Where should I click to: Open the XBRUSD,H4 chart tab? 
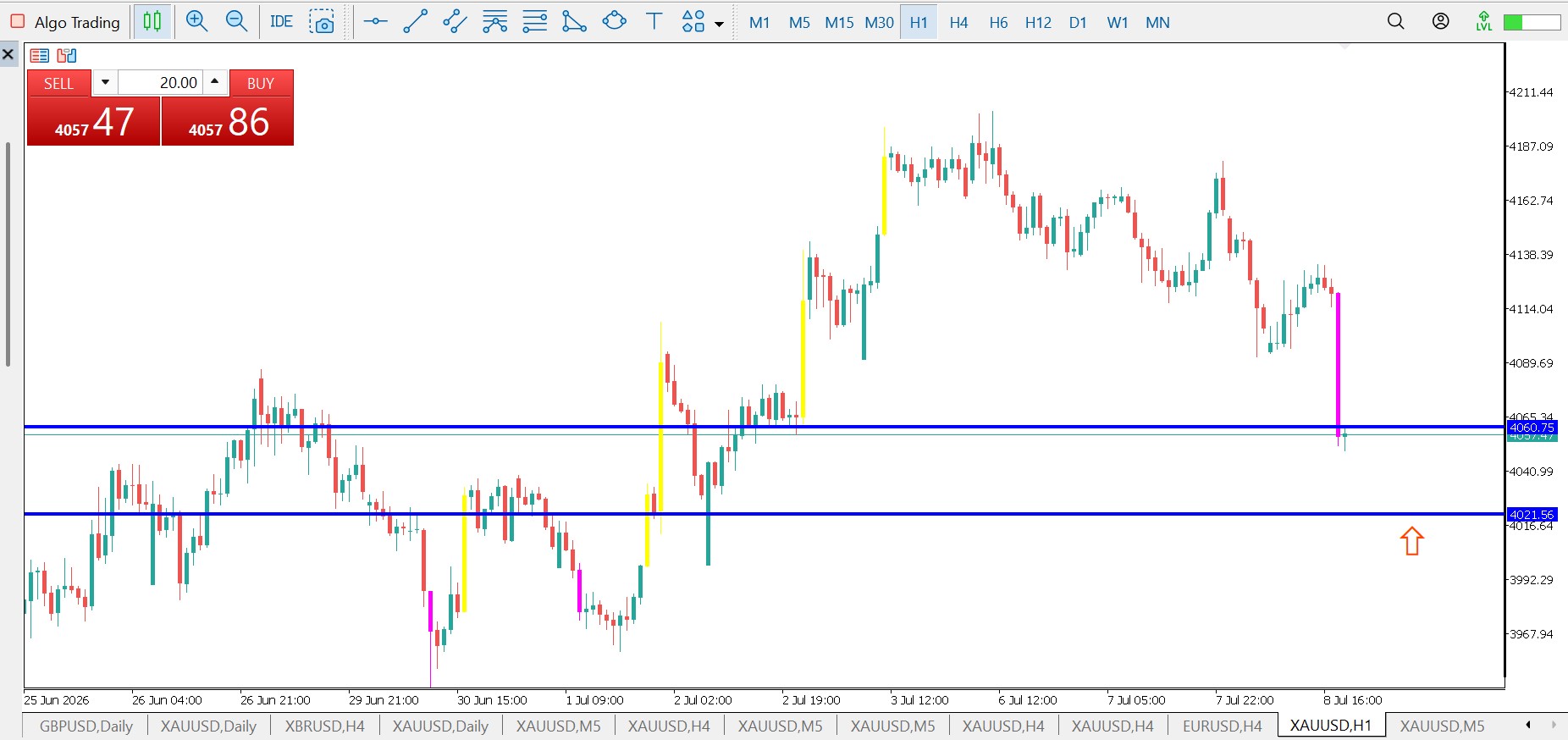[325, 726]
